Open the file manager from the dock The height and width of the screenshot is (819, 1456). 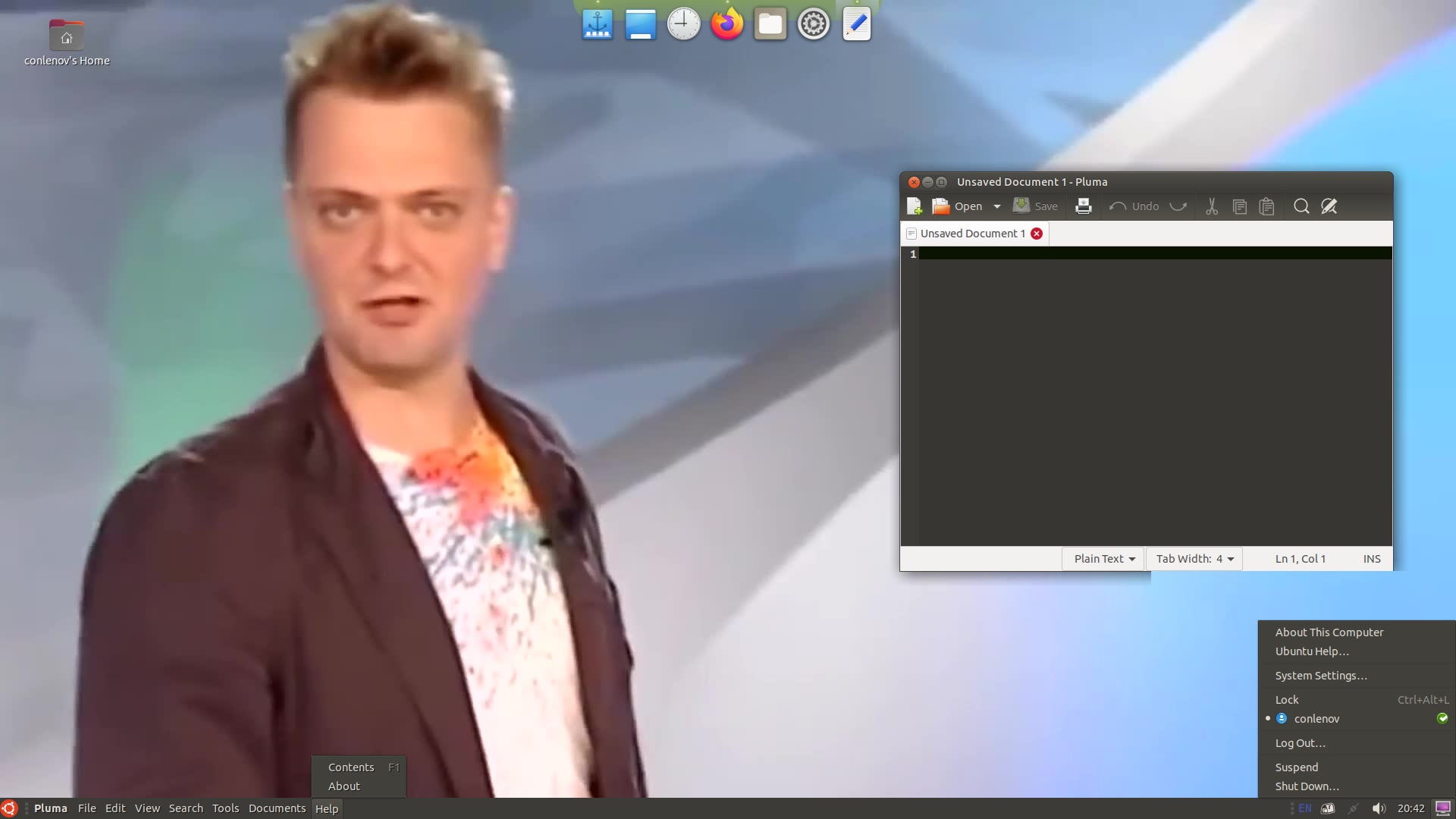[x=770, y=24]
